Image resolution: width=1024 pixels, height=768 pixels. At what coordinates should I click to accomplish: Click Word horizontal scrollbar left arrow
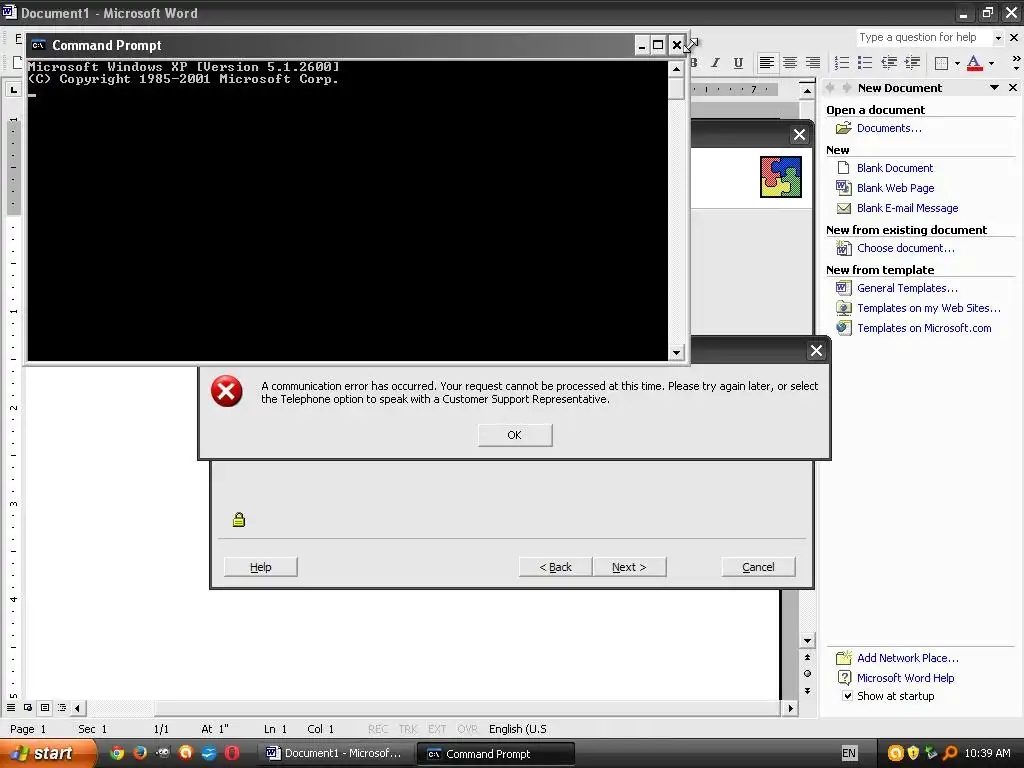click(78, 708)
